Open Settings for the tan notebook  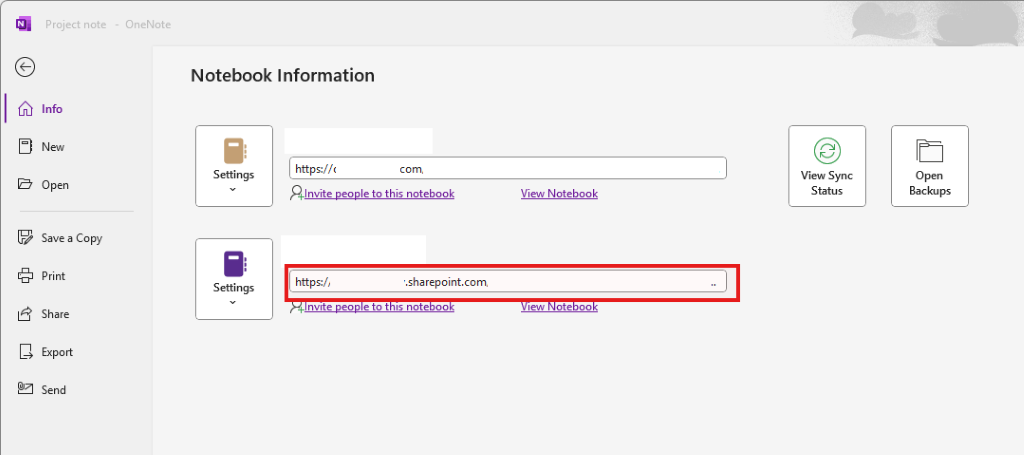(x=234, y=166)
